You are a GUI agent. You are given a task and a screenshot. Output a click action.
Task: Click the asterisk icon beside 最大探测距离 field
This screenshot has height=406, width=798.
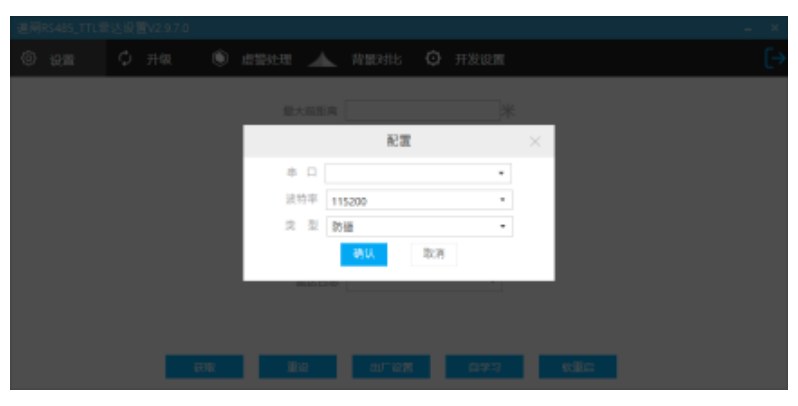point(508,111)
